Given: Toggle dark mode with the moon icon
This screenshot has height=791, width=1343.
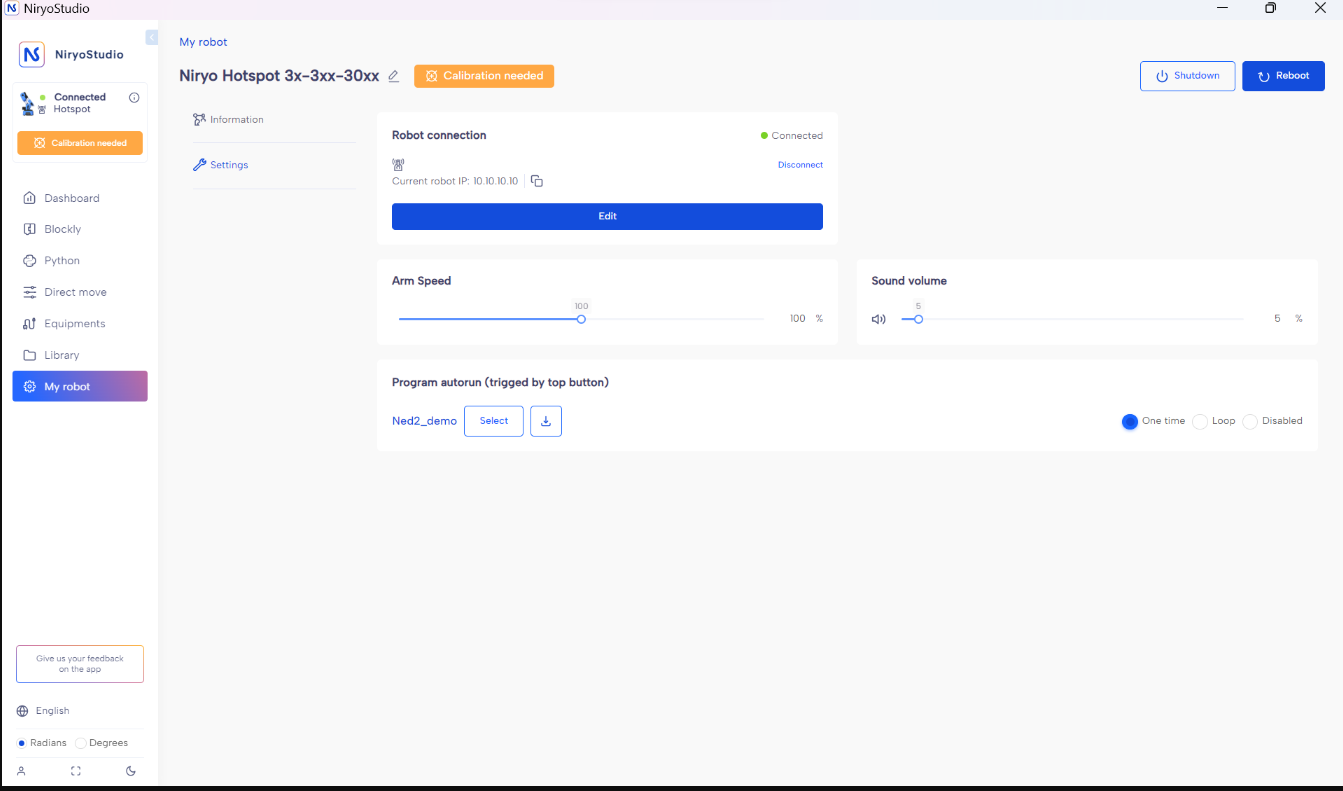Looking at the screenshot, I should [x=131, y=771].
